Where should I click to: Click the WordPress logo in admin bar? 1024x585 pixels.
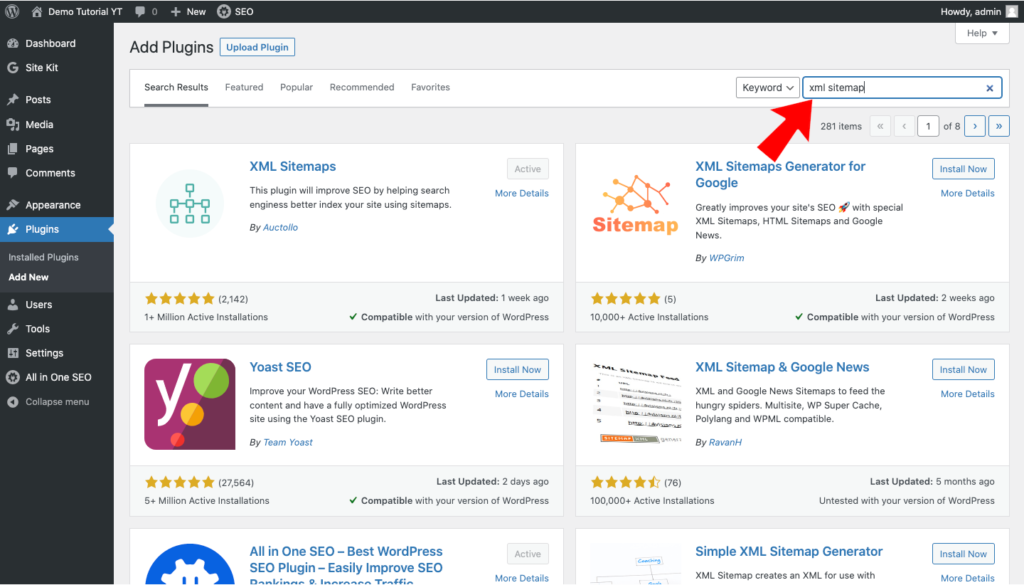(x=12, y=12)
